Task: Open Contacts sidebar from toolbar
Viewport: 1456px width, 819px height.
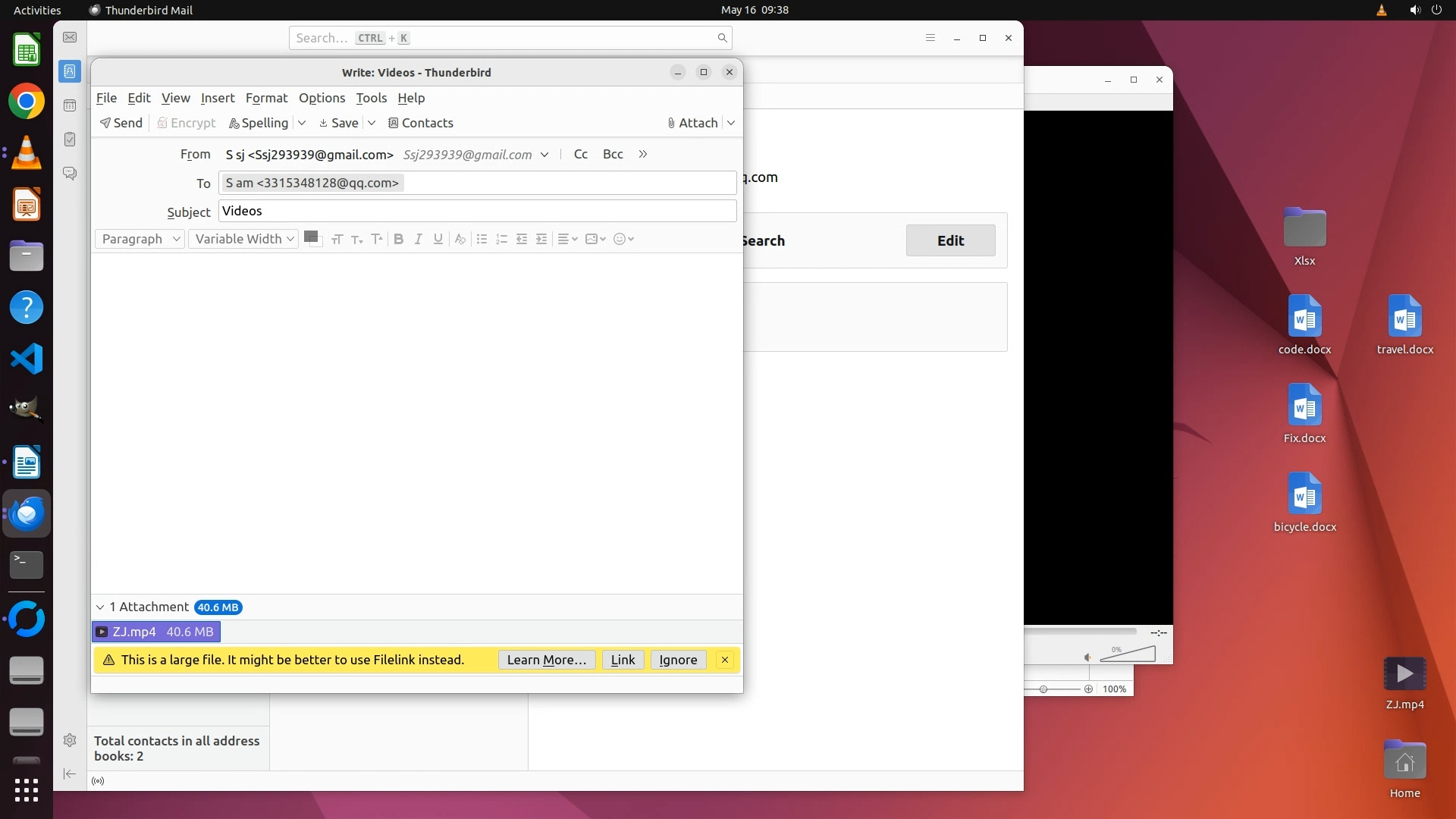Action: pos(420,123)
